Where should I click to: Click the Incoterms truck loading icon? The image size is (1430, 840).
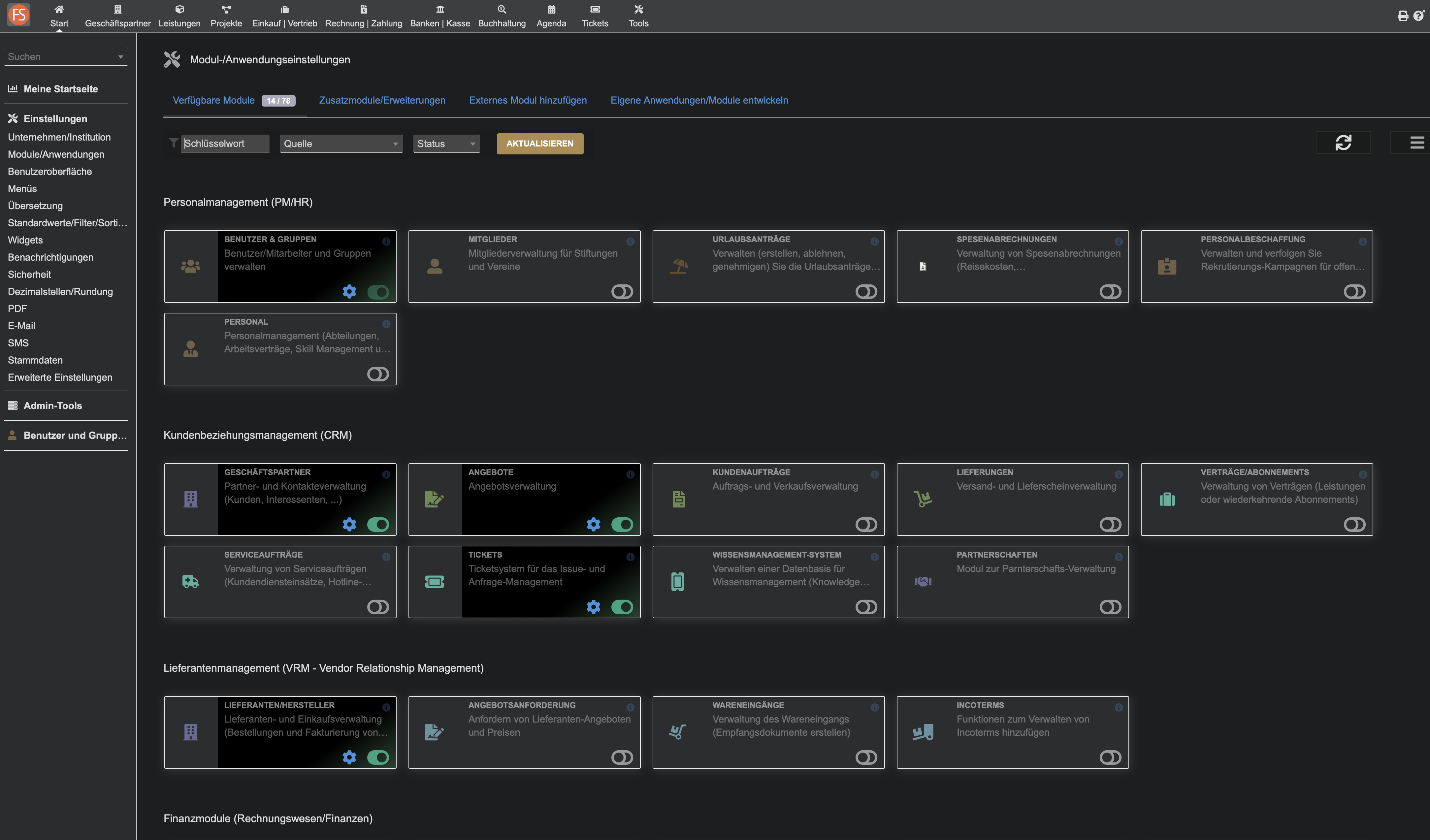(x=923, y=732)
